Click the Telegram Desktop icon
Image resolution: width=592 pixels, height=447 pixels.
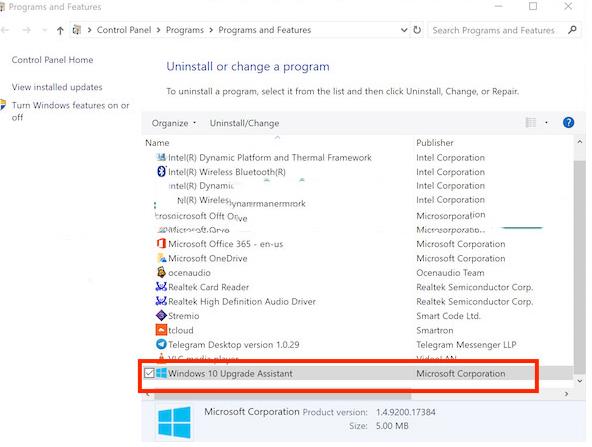pos(161,344)
